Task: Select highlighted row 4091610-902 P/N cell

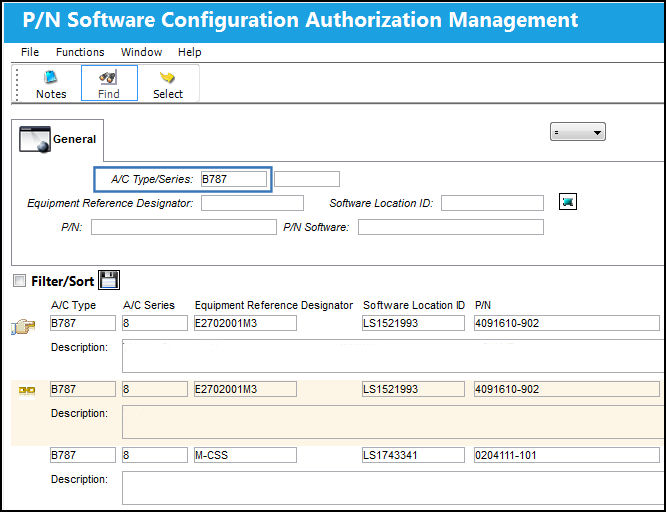Action: 567,389
